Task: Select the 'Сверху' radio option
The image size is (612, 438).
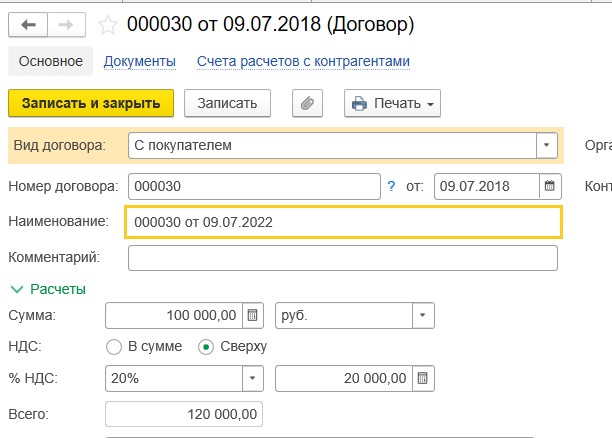Action: [x=206, y=347]
